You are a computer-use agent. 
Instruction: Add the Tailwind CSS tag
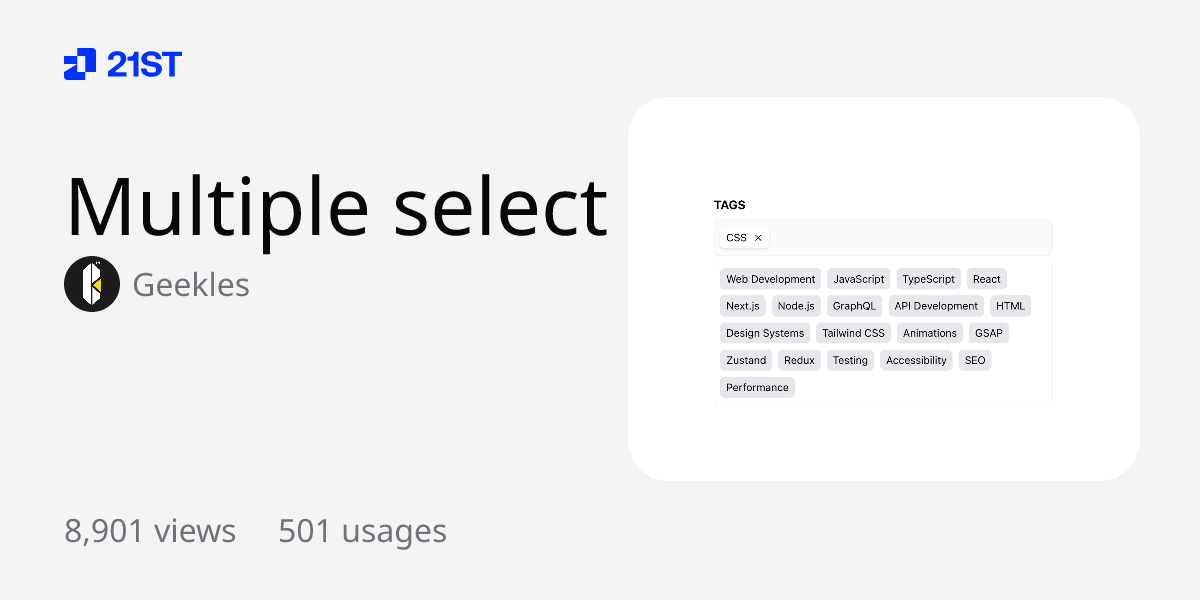click(x=854, y=333)
